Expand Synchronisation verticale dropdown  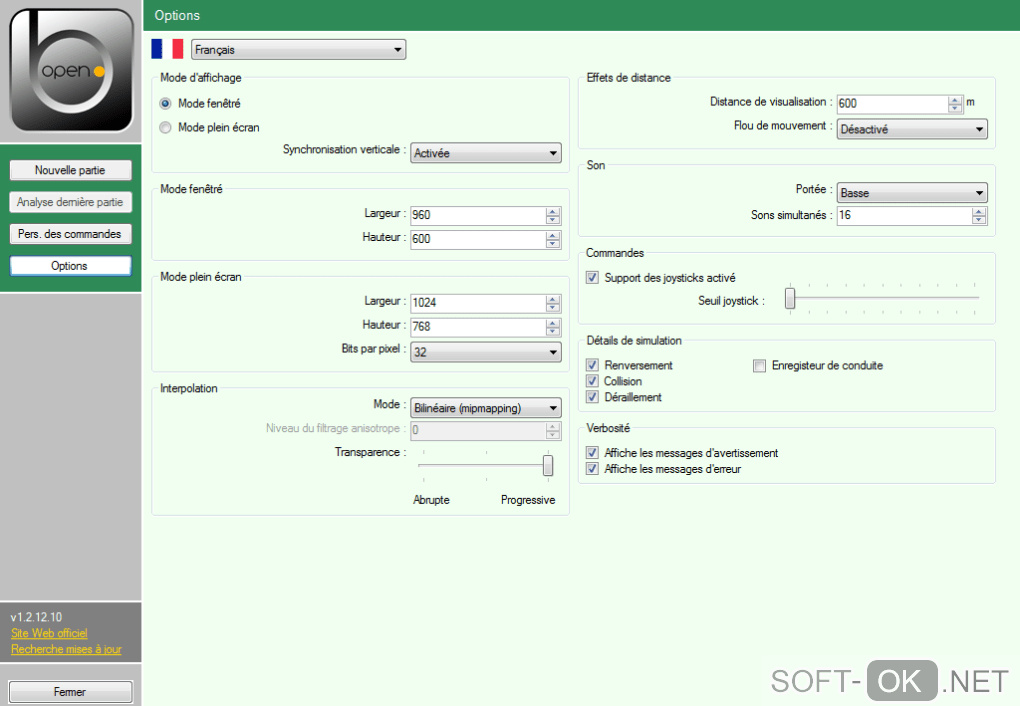[485, 153]
